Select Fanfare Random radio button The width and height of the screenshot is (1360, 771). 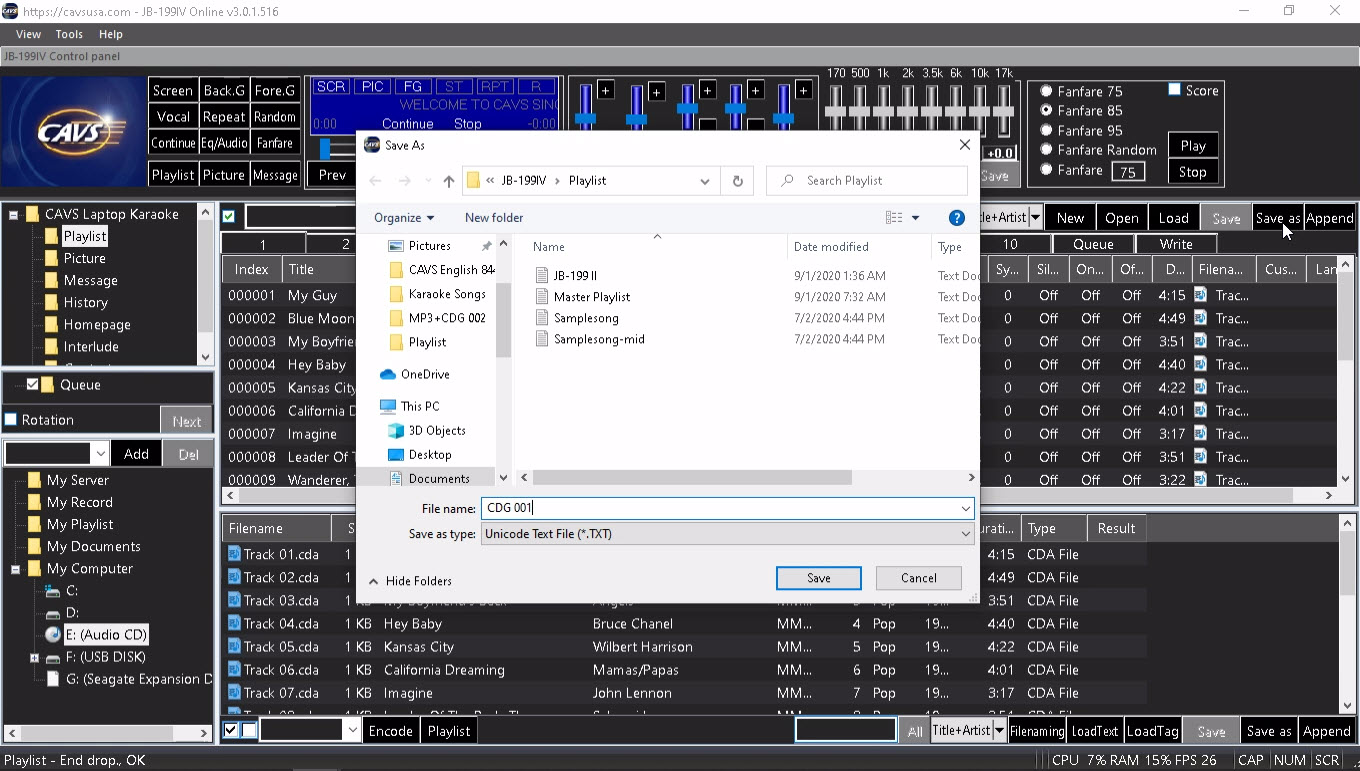click(1047, 150)
